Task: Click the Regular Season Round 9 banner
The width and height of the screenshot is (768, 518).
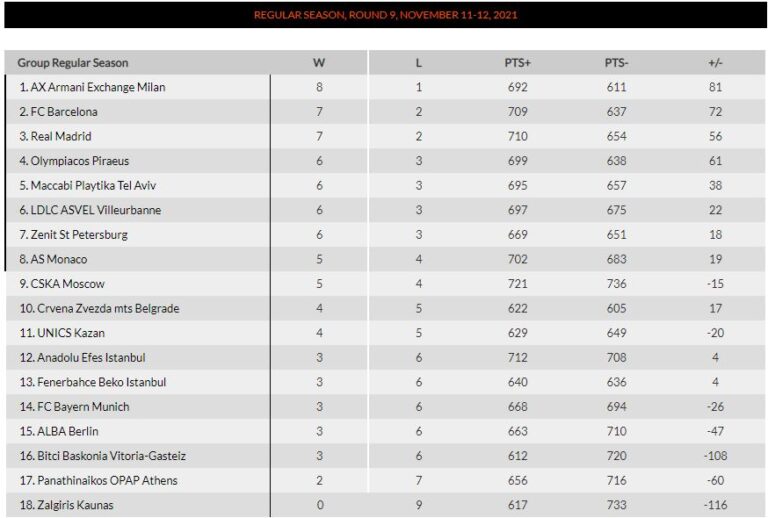Action: tap(385, 15)
